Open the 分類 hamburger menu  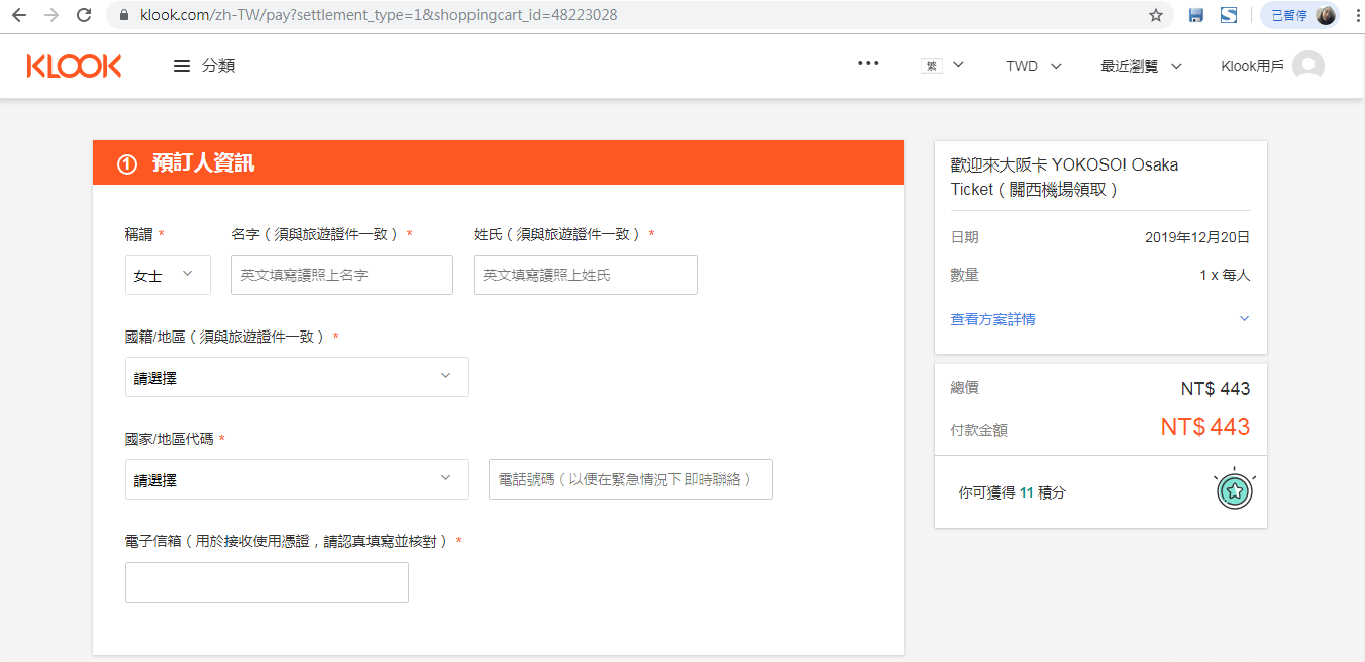coord(204,66)
